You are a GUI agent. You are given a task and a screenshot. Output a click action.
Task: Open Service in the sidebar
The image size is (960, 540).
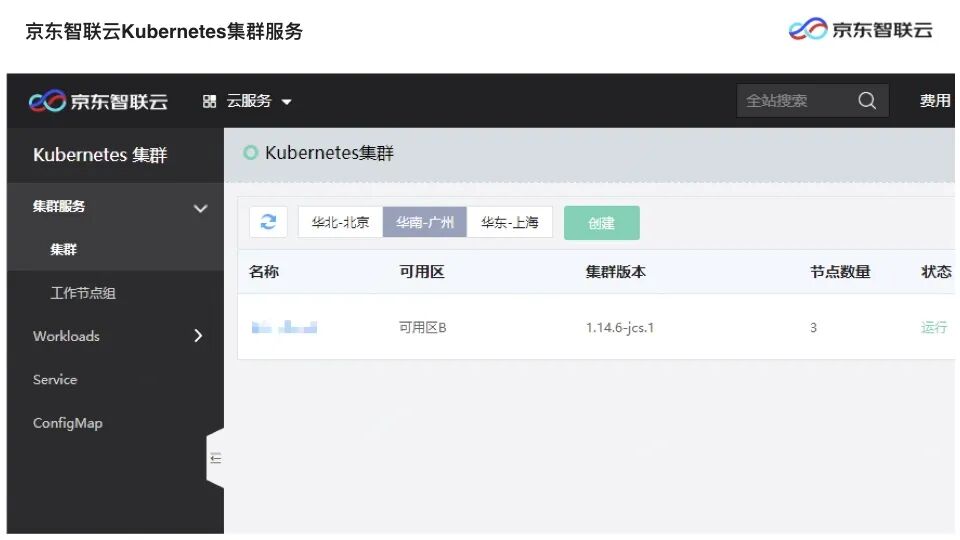coord(55,380)
